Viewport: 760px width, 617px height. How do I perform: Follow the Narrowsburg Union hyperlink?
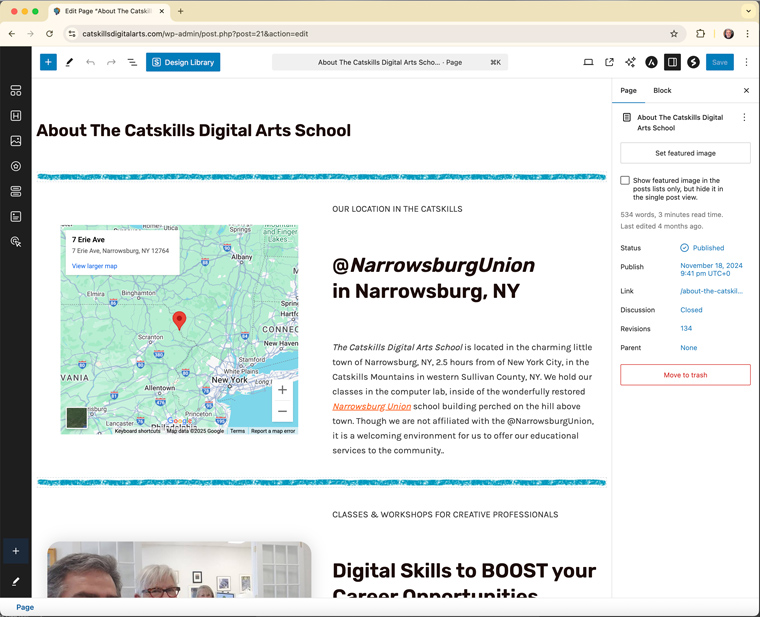tap(372, 407)
